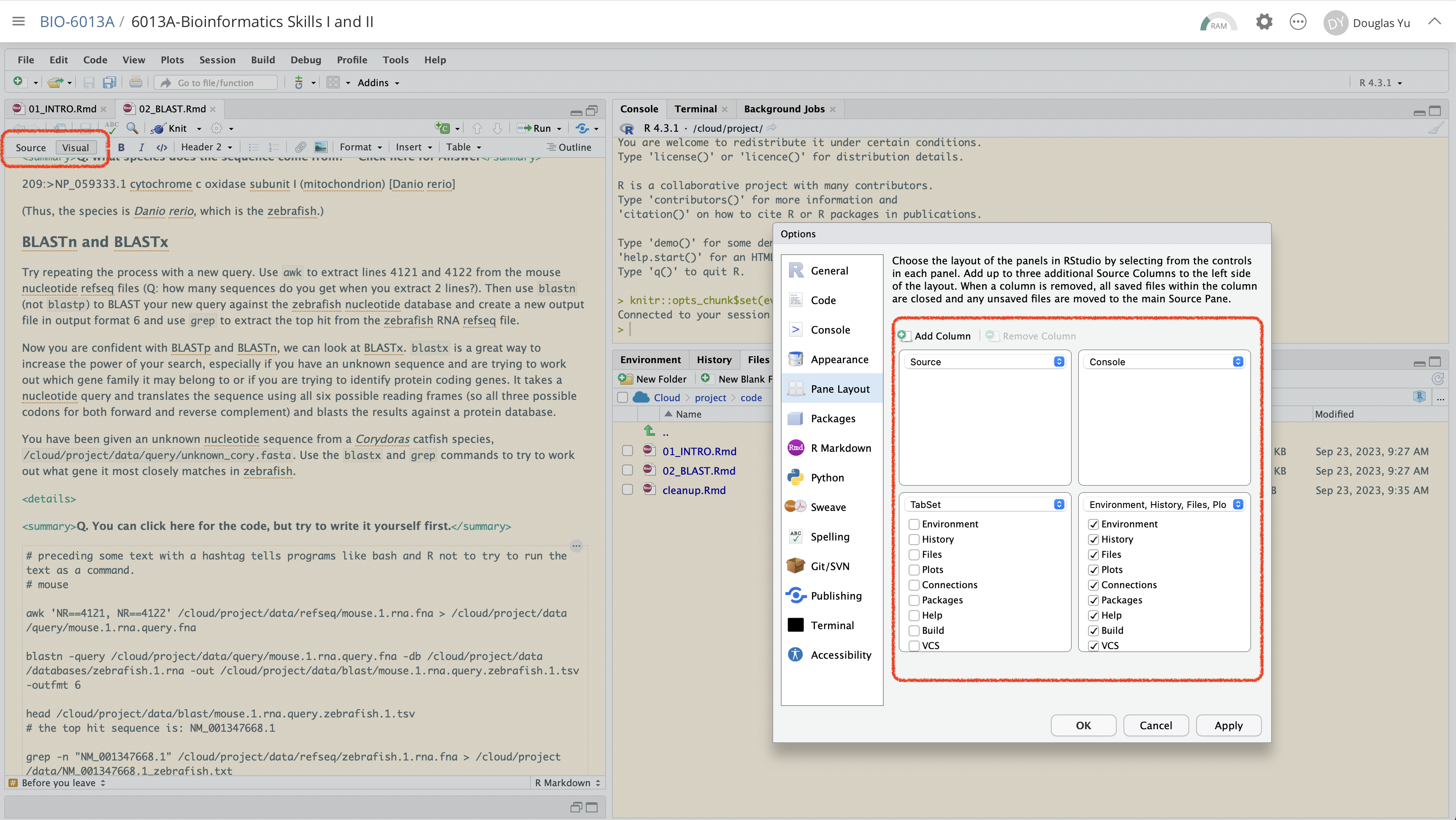Open the Tools menu

395,60
